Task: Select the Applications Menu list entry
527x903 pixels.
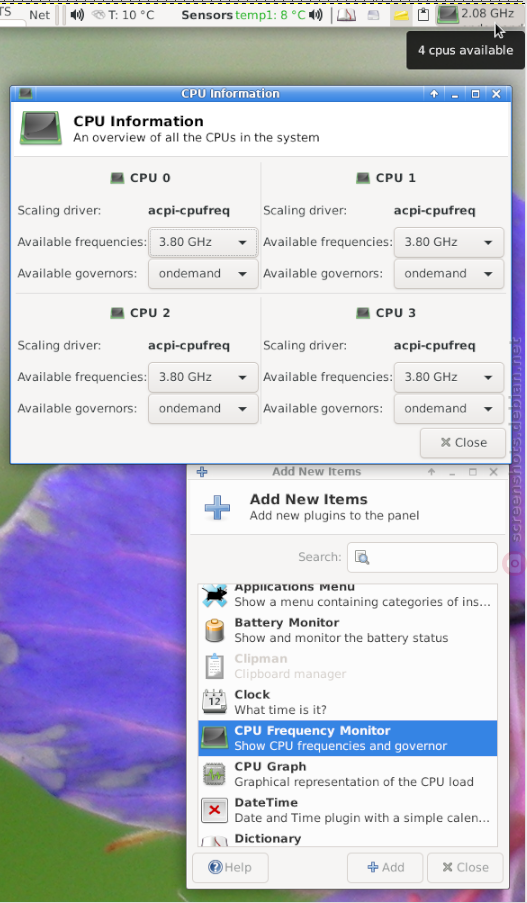Action: coord(347,595)
